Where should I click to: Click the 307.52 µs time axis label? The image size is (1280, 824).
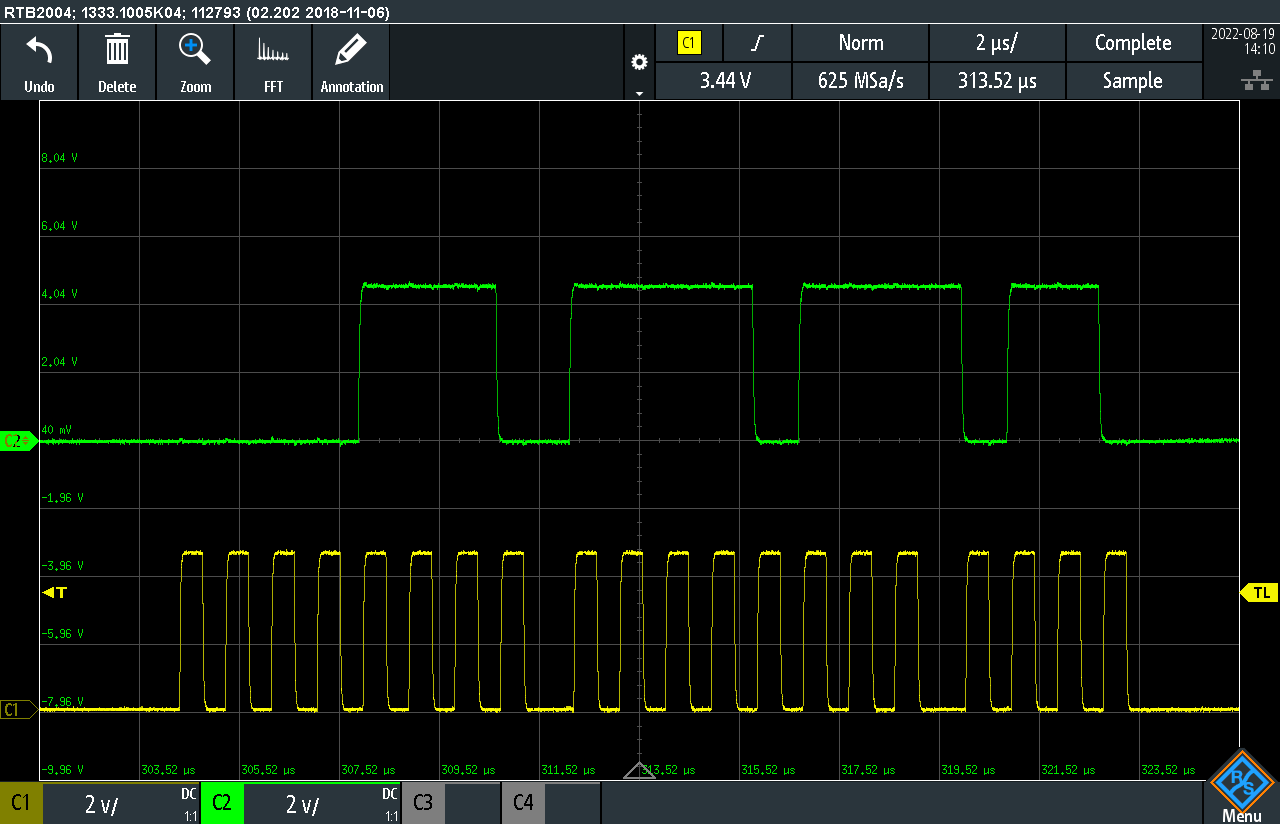[367, 770]
